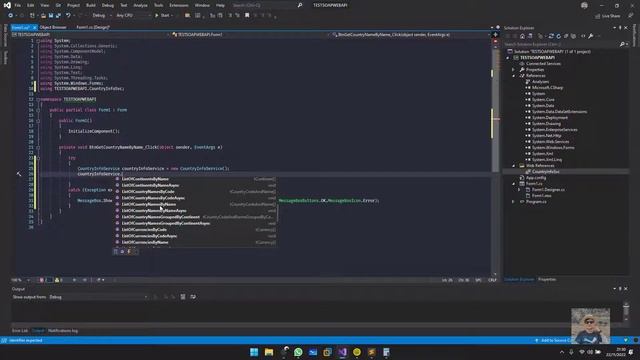The height and width of the screenshot is (360, 640).
Task: Click the warning indicator icon below editor
Action: click(57, 280)
